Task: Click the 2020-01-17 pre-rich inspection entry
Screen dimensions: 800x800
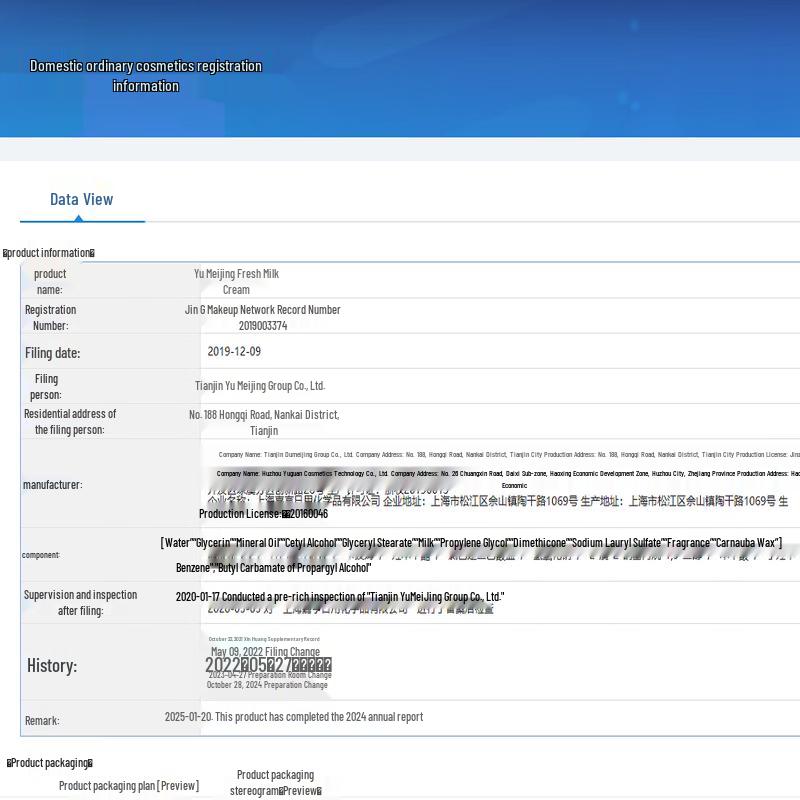Action: click(340, 597)
